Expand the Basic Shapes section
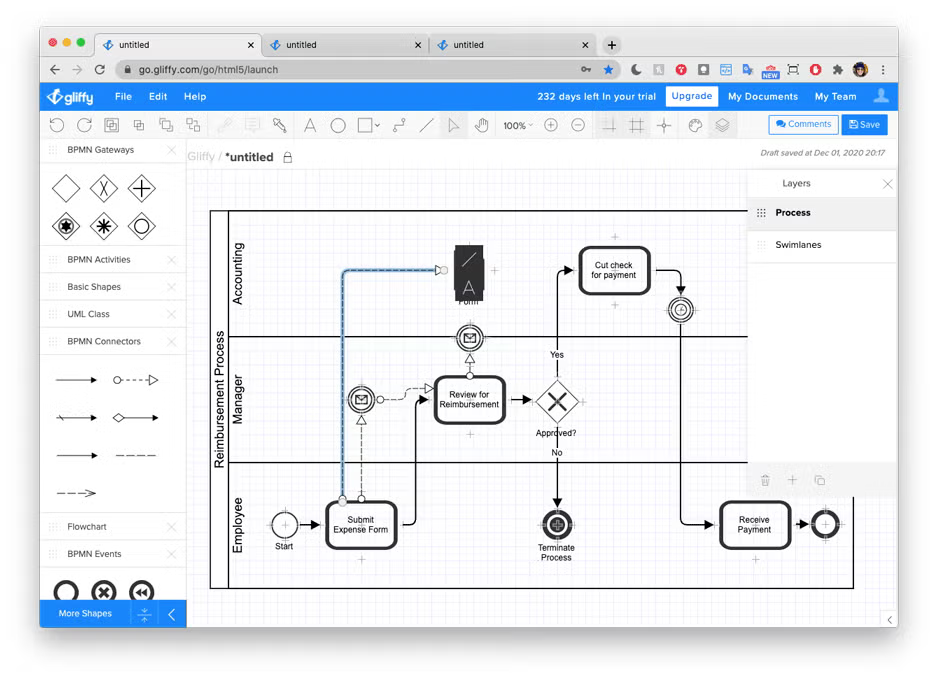937x679 pixels. coord(94,287)
